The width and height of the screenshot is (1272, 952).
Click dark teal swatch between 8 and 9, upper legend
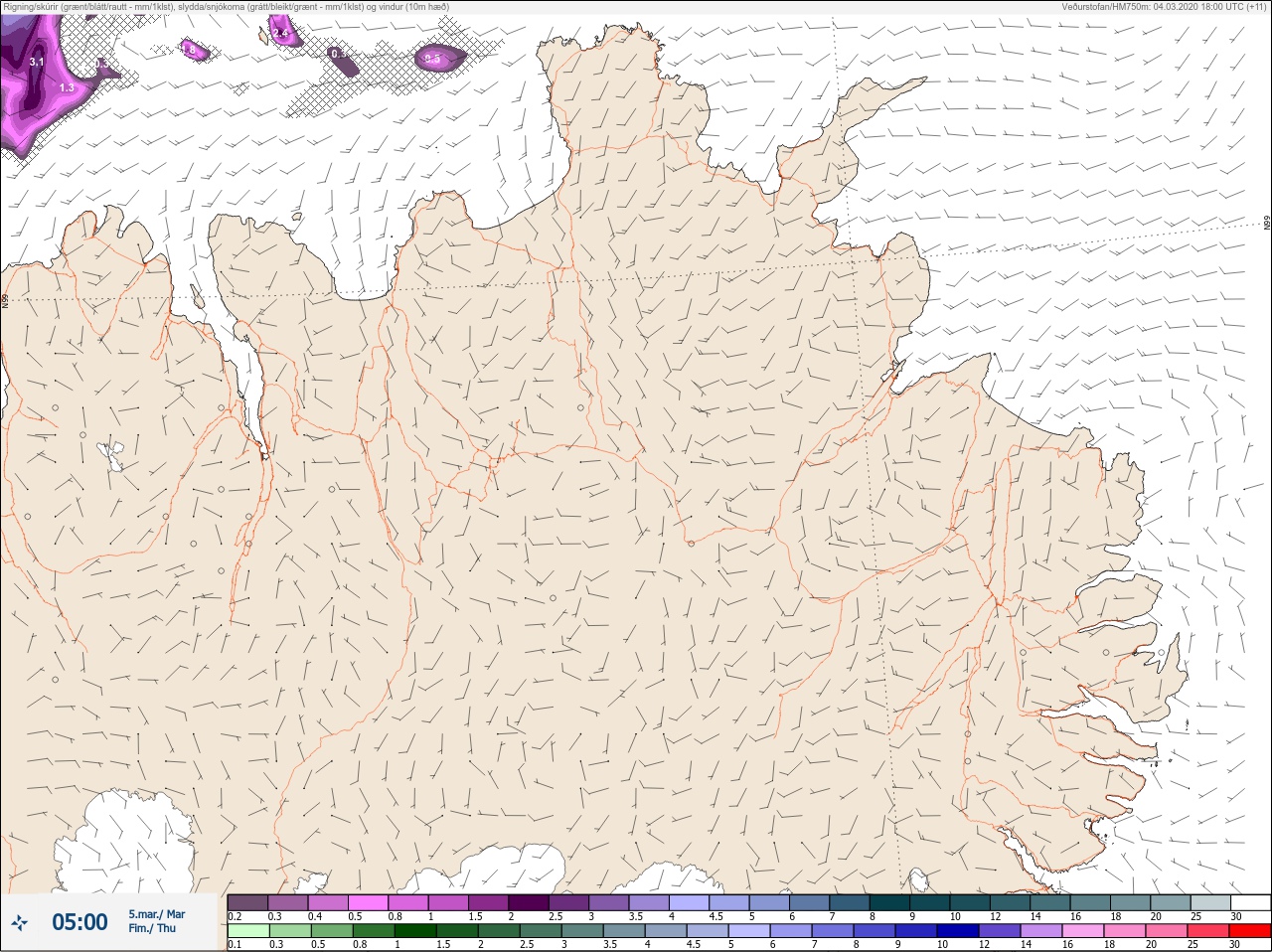tap(889, 902)
